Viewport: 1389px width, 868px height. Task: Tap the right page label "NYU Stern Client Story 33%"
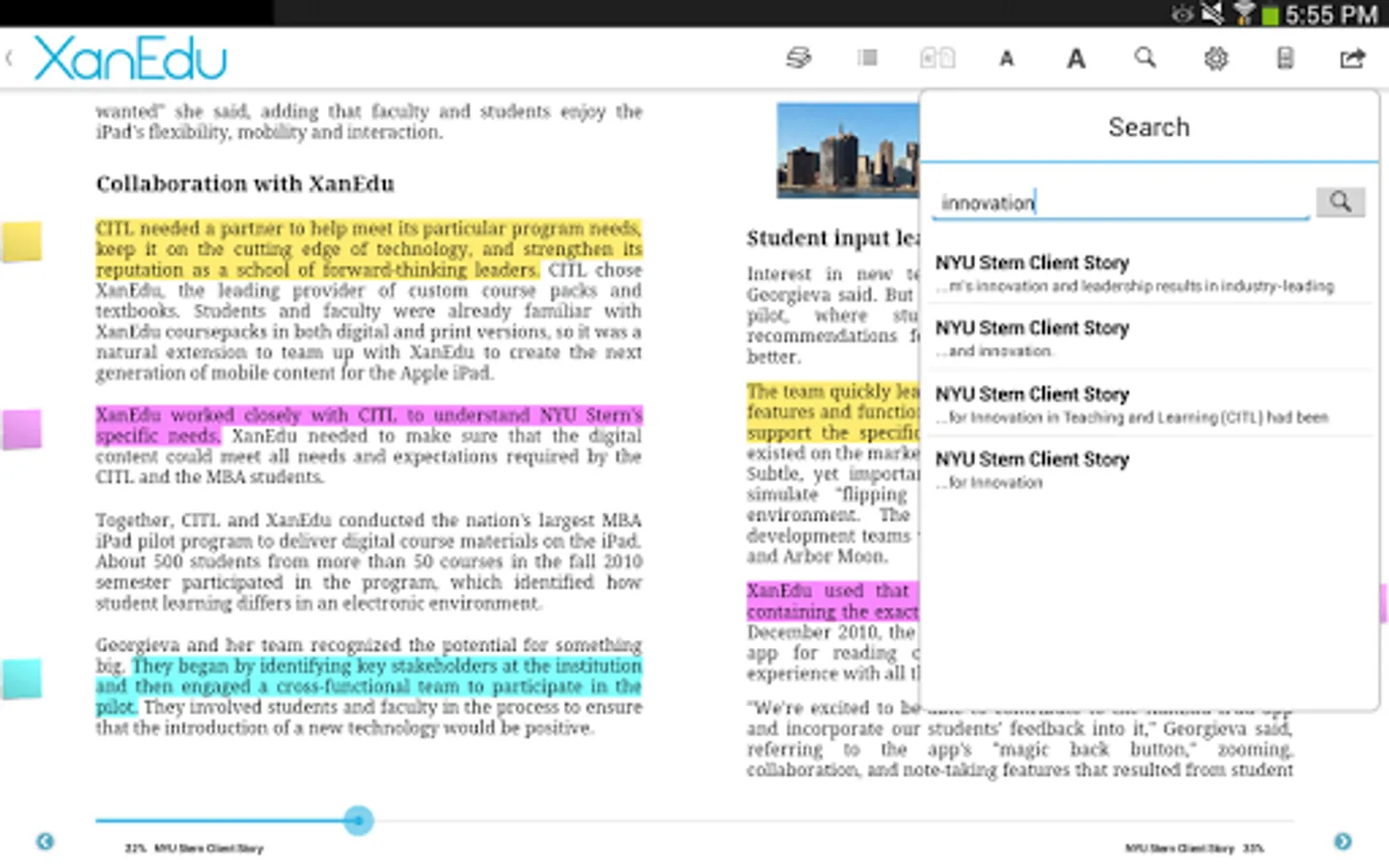(1194, 849)
